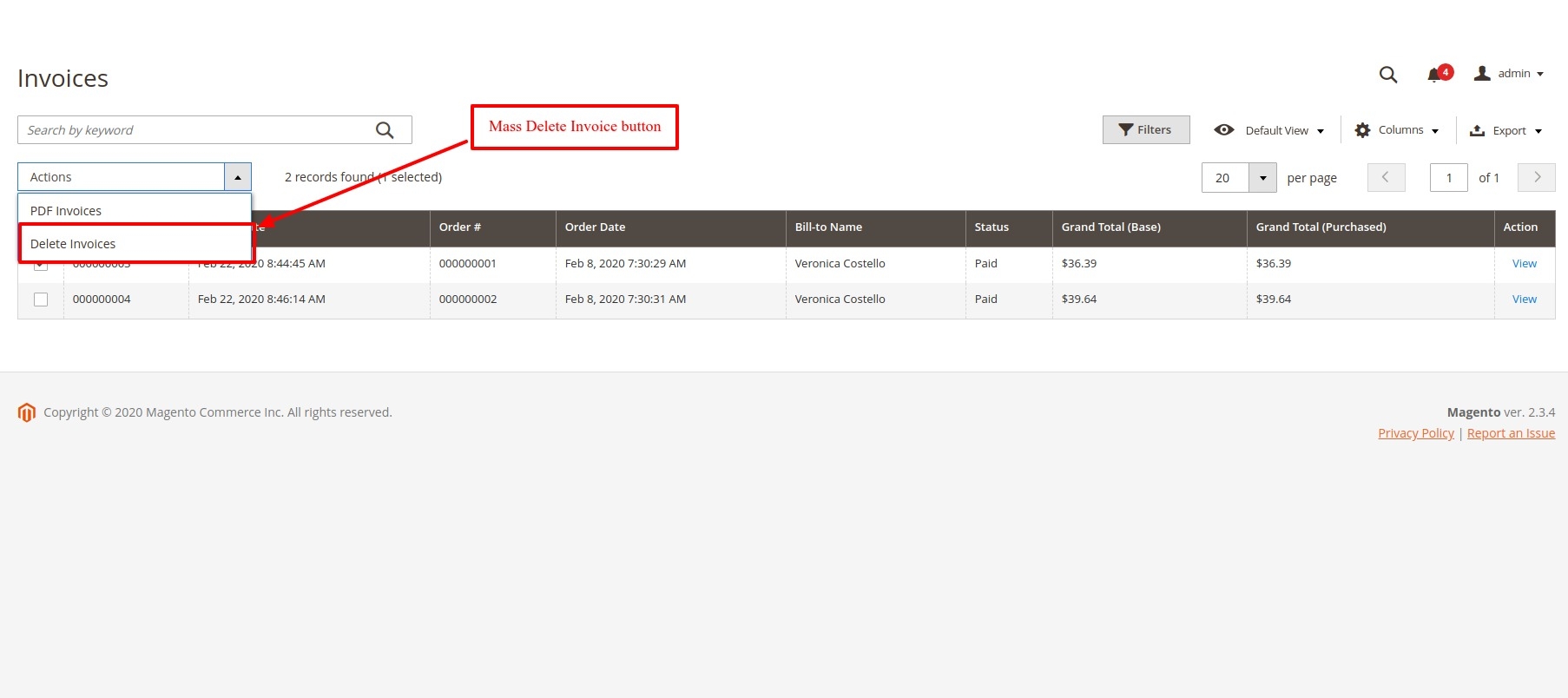The width and height of the screenshot is (1568, 698).
Task: Open the notifications bell with red badge
Action: click(x=1440, y=74)
